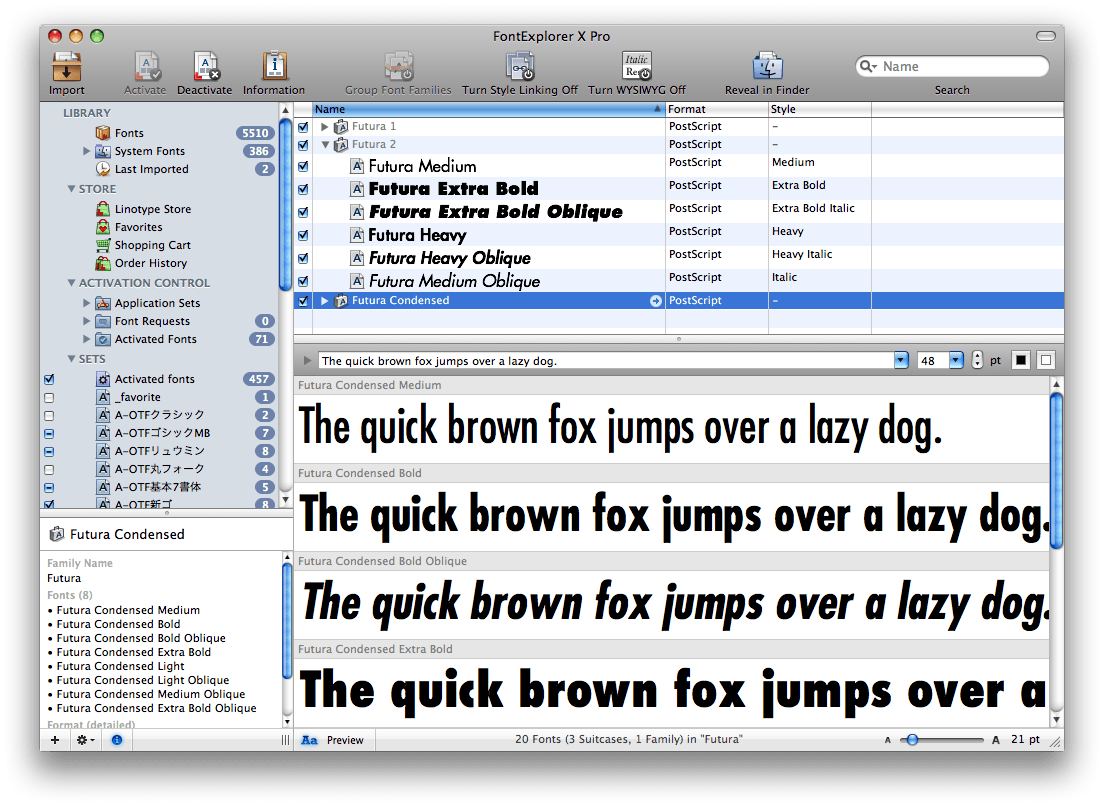1104x806 pixels.
Task: Collapse the Futura 2 suitcase
Action: 325,144
